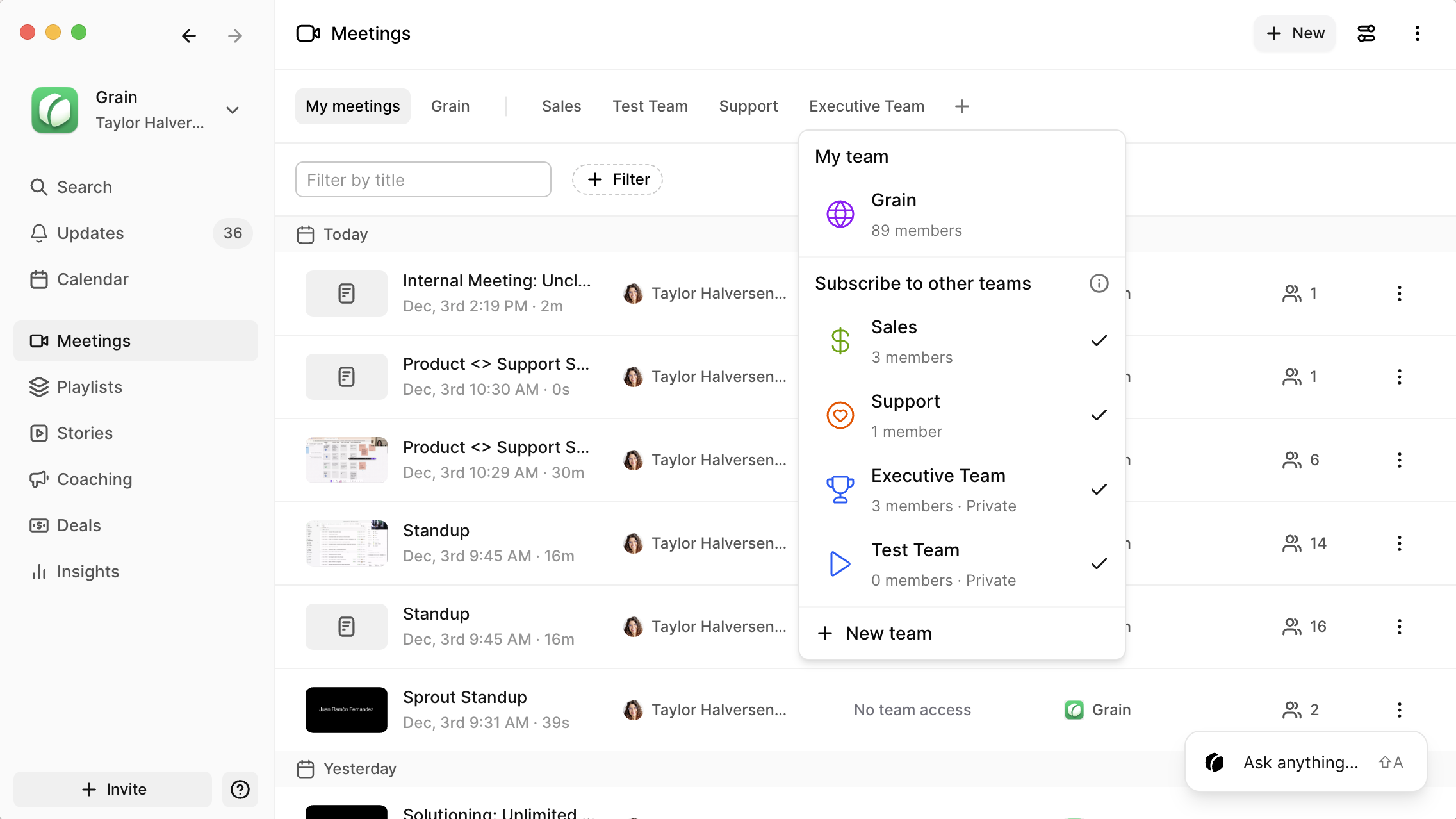Go to Insights in the sidebar

(88, 572)
